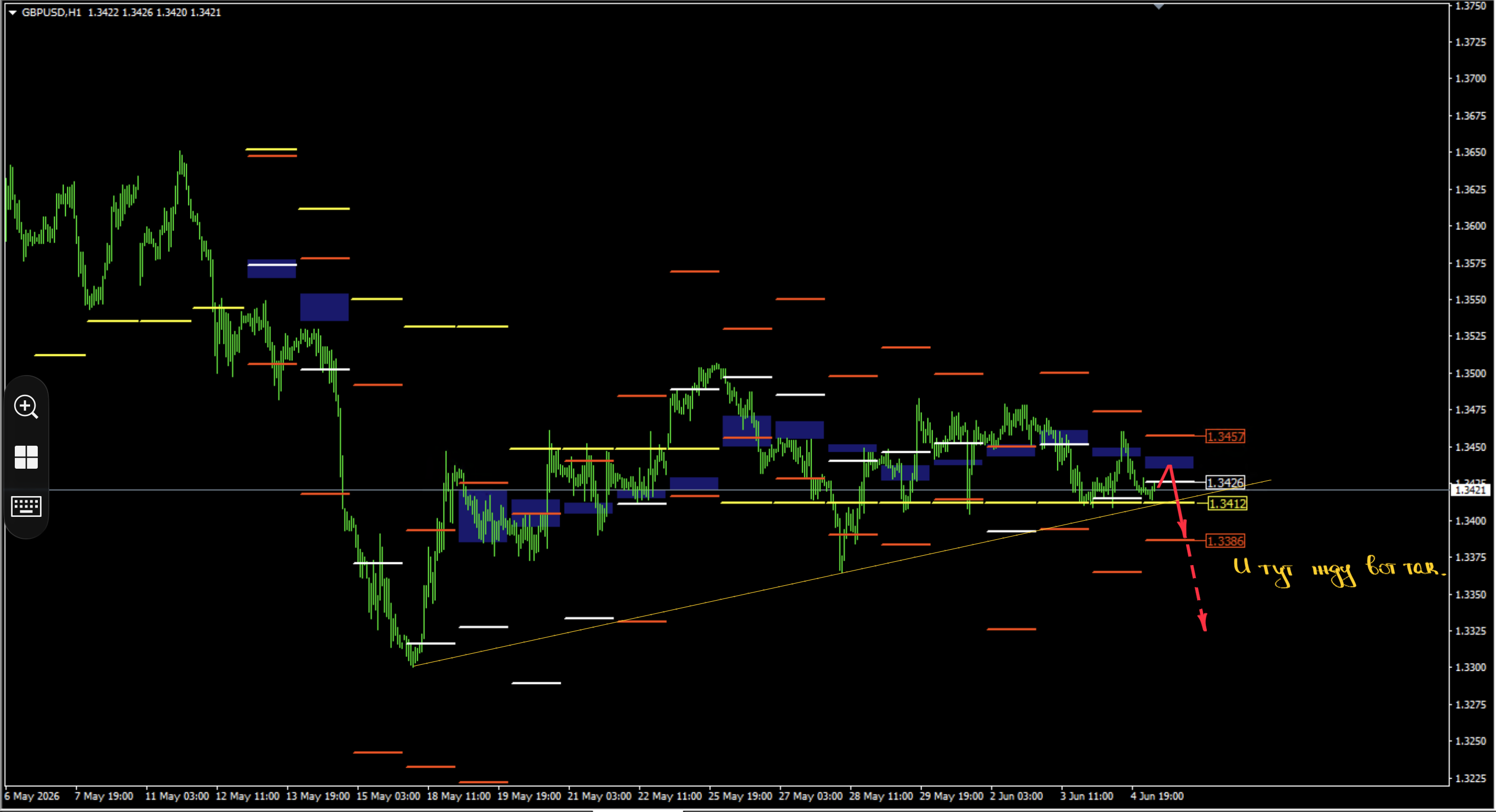Screen dimensions: 1496x812
Task: Click the magnifier zoom-in icon
Action: (26, 407)
